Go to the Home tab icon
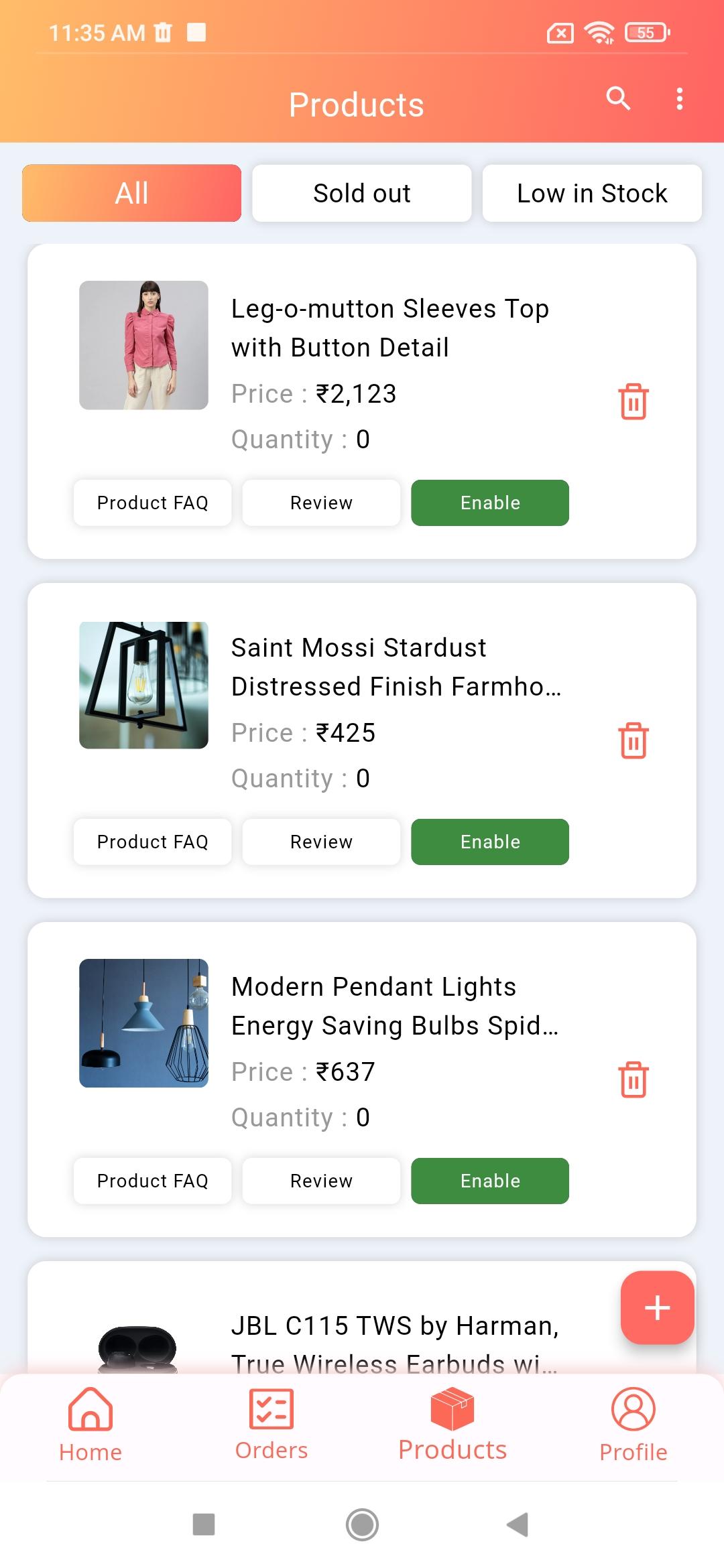Screen dimensions: 724x1568 point(90,1409)
